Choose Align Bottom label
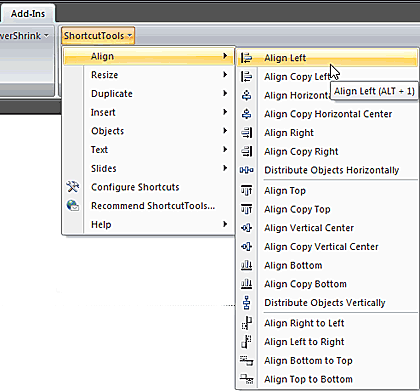 [x=293, y=265]
